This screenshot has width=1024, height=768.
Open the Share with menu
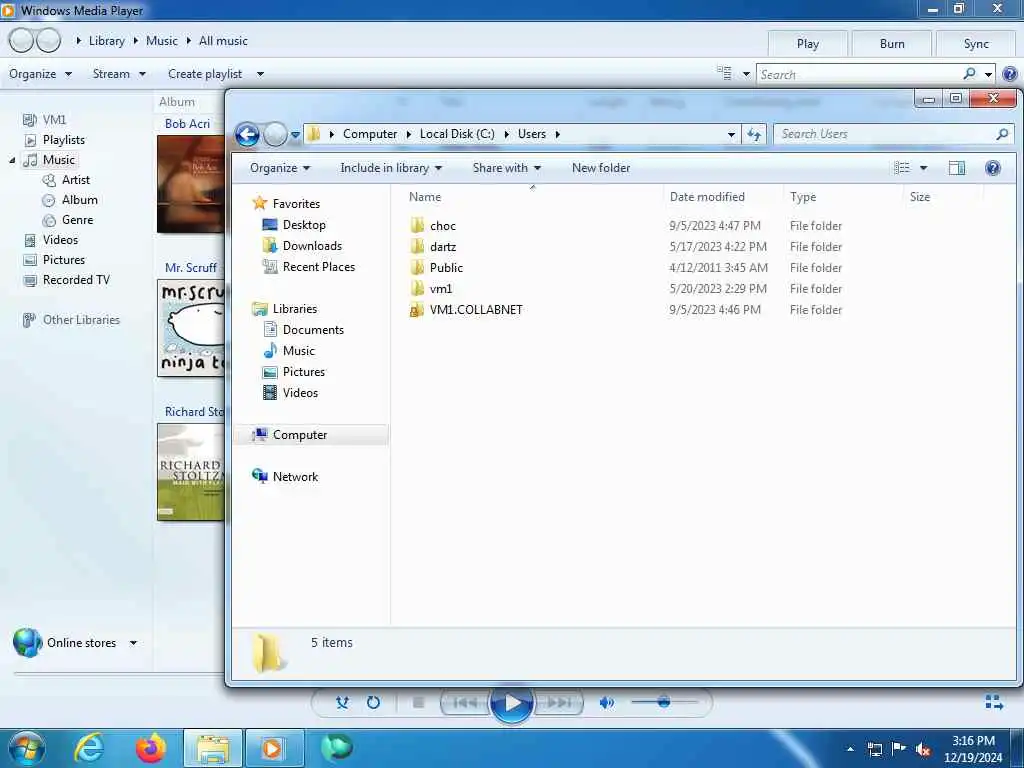[507, 168]
